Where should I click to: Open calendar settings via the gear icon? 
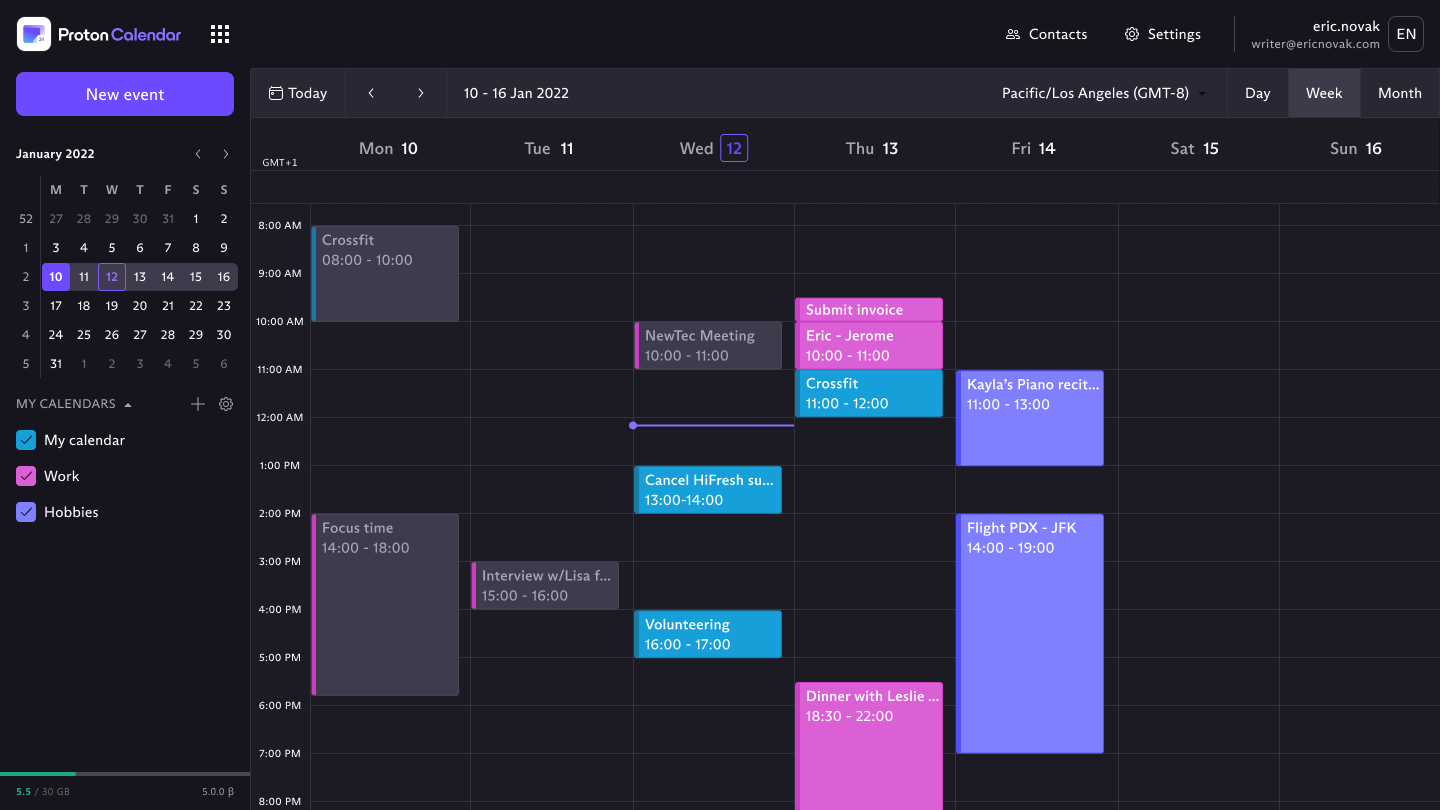(x=225, y=404)
